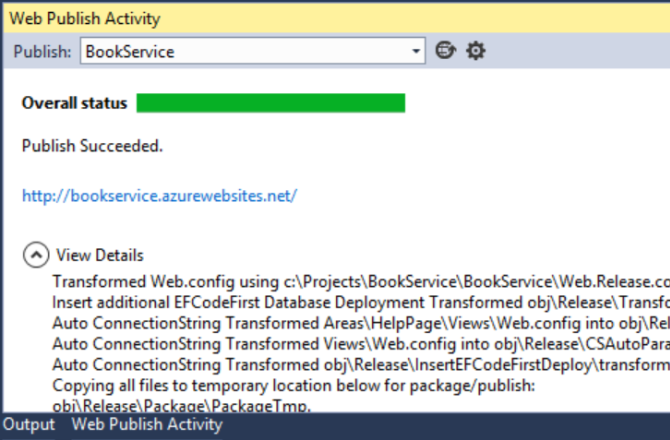
Task: Click the View Details label
Action: 100,255
